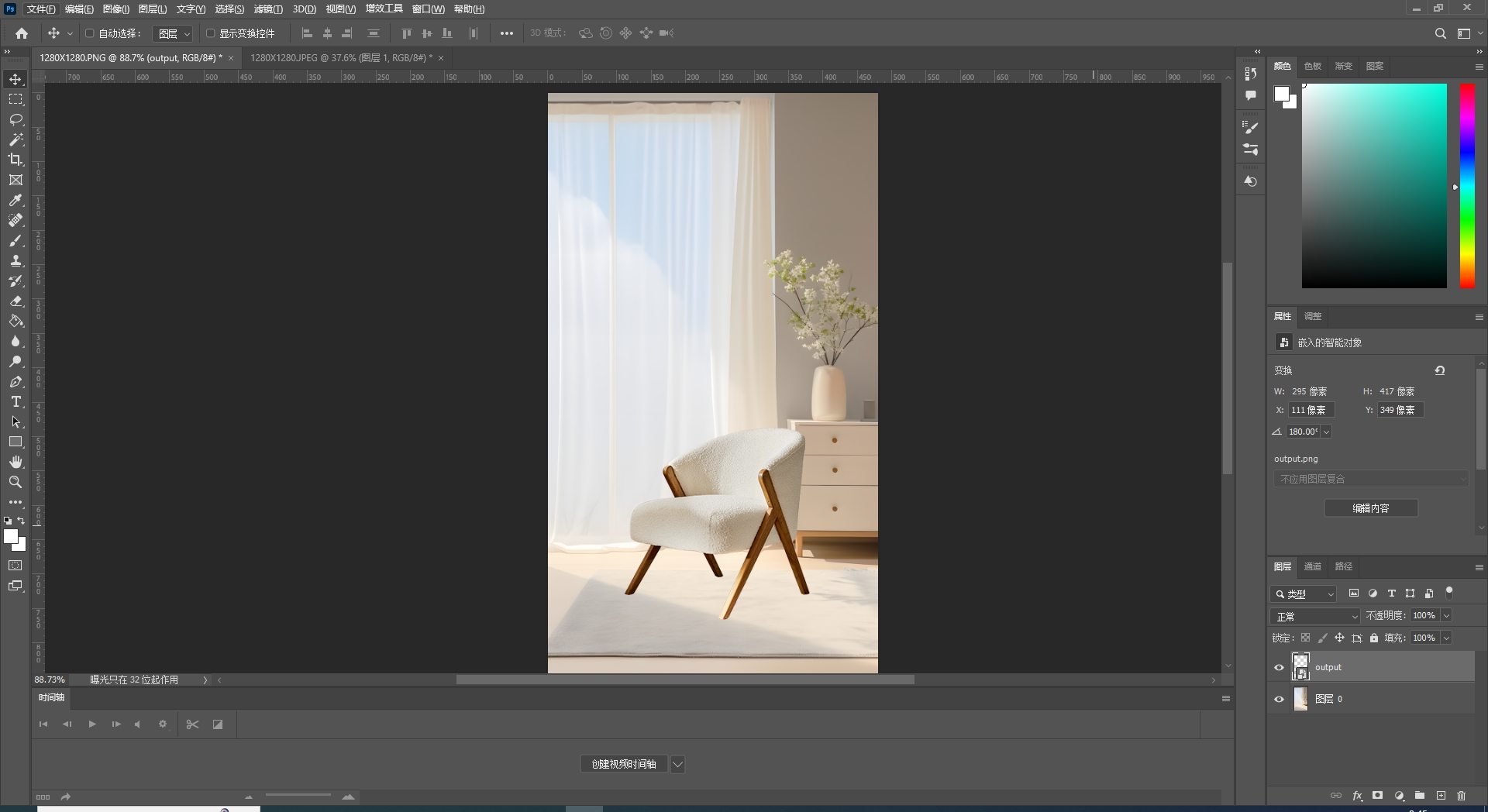Click the foreground color swatch in toolbar
This screenshot has height=812, width=1488.
click(x=11, y=536)
